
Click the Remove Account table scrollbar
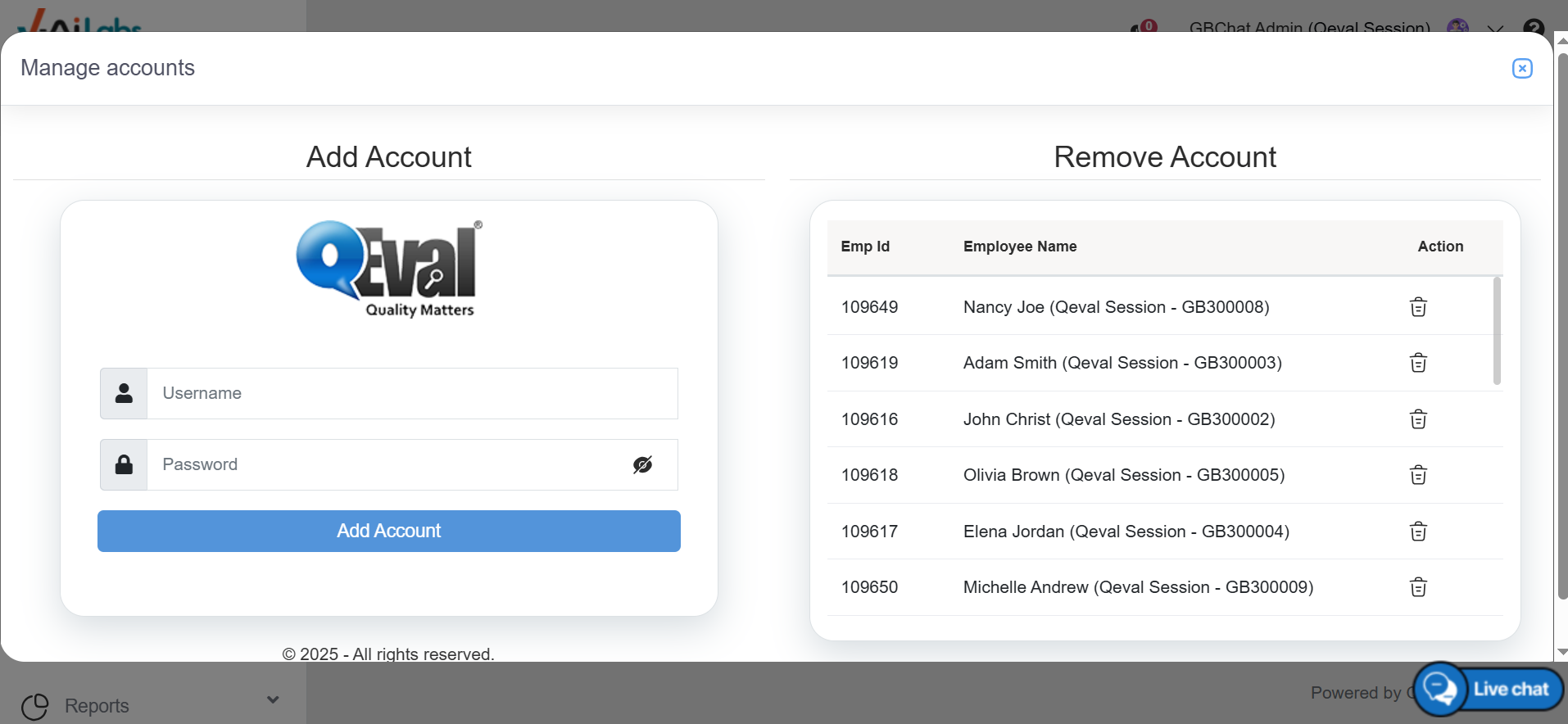[x=1497, y=331]
